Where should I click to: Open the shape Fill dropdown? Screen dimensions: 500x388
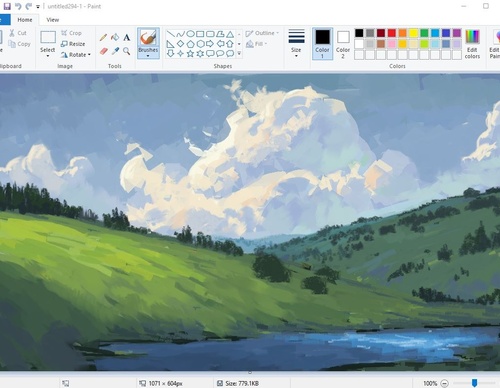coord(257,44)
